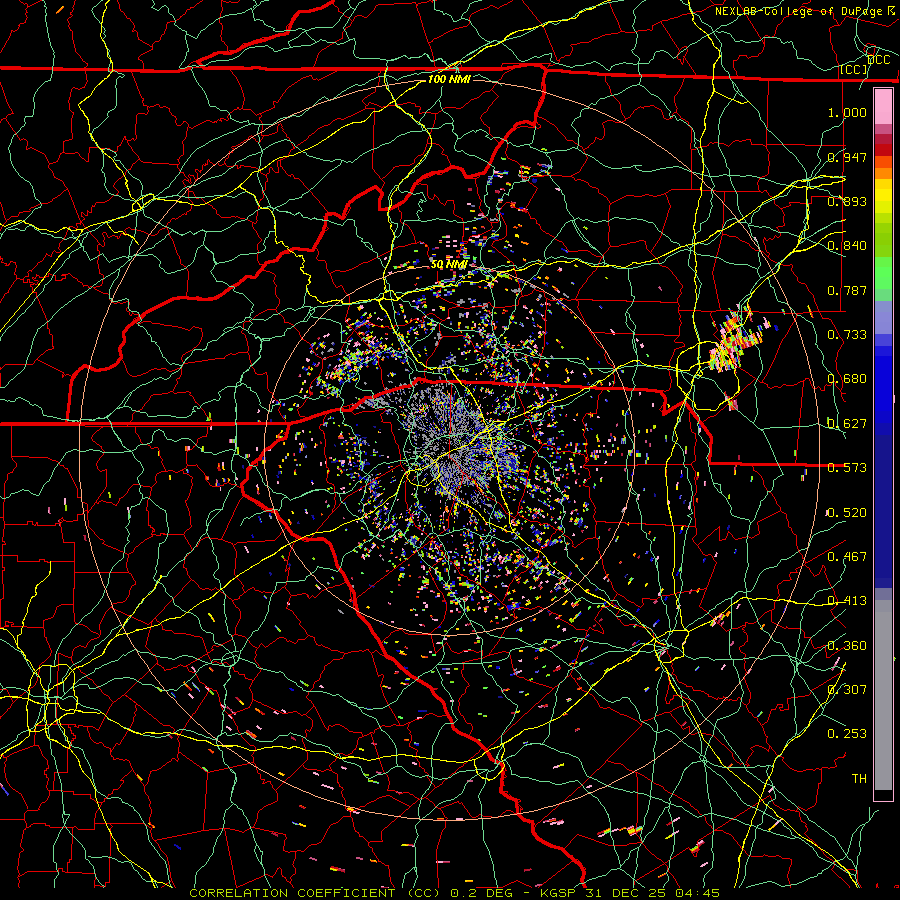Screen dimensions: 900x900
Task: Pick the pink segment at the color scale top
Action: pos(883,107)
